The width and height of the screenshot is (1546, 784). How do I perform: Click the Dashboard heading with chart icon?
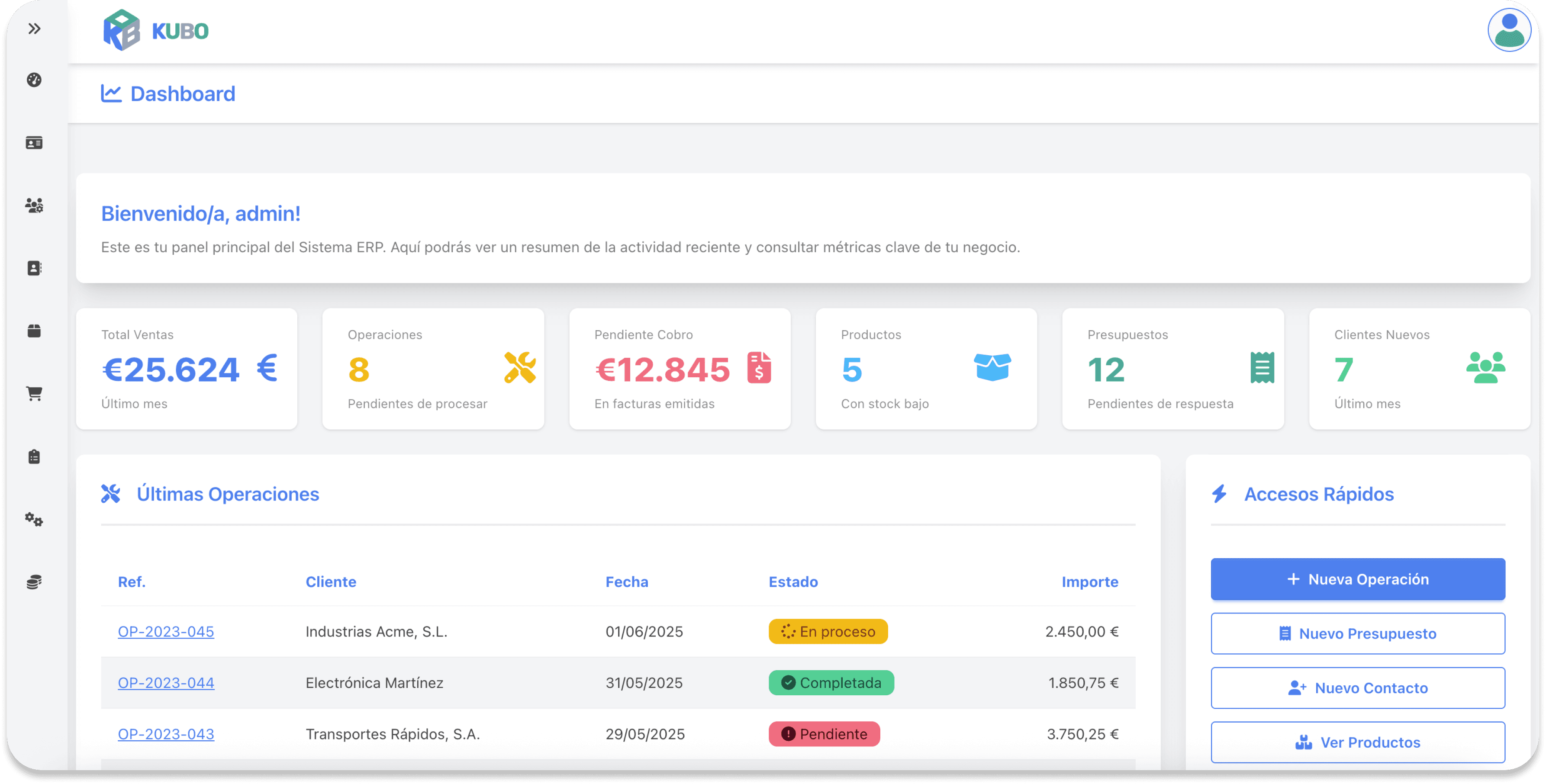tap(167, 93)
